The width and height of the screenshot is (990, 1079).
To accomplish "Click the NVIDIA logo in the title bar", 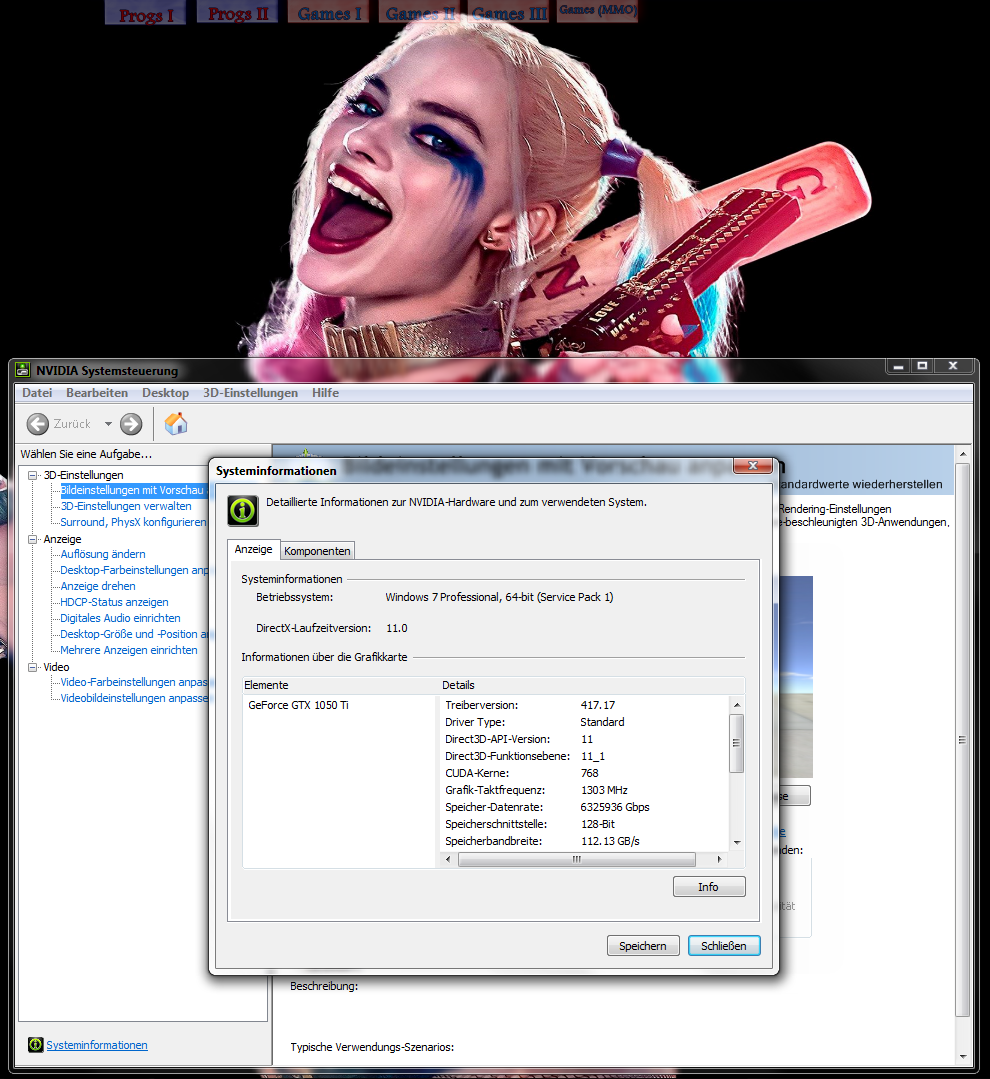I will (x=21, y=370).
